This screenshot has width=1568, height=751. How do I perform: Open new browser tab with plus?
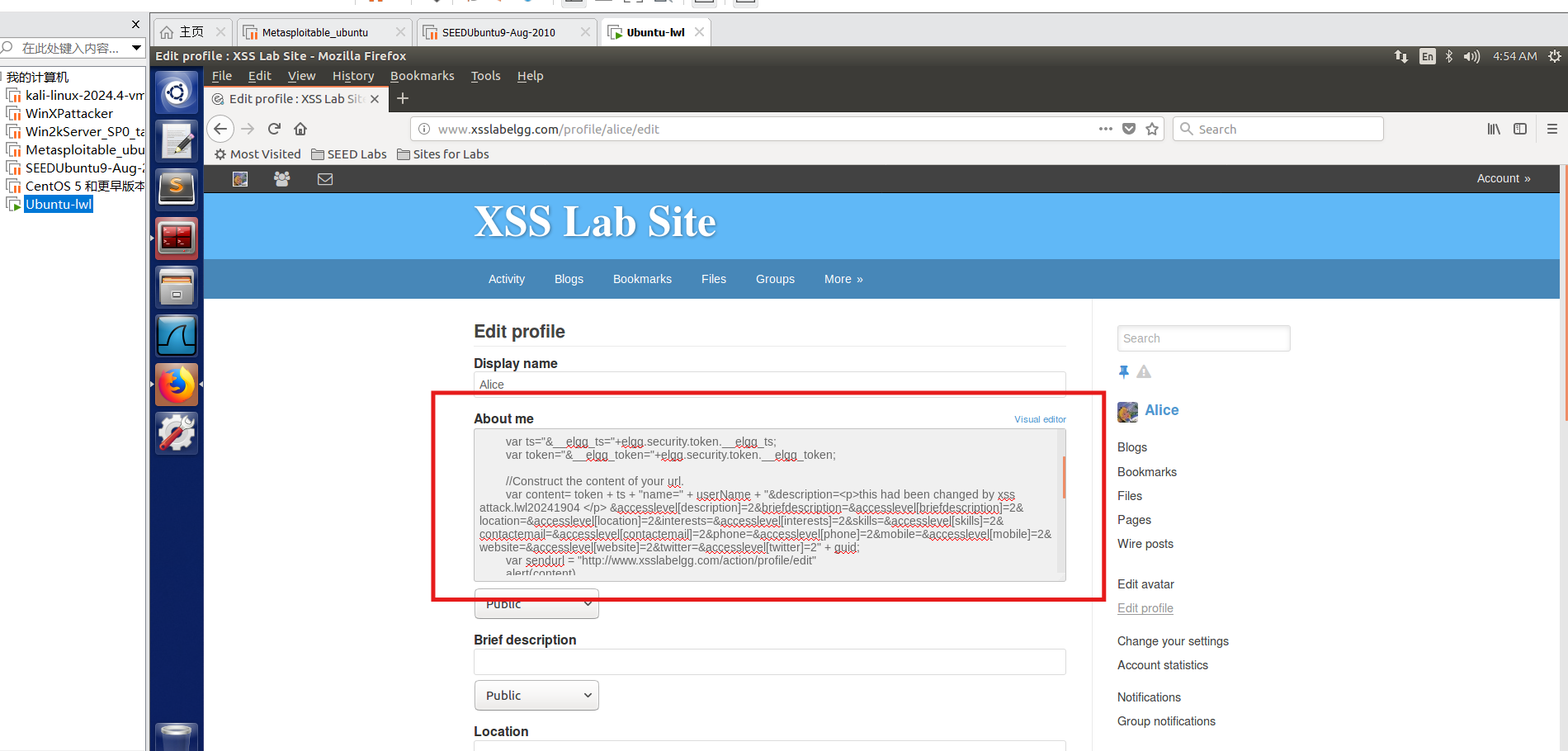point(403,99)
